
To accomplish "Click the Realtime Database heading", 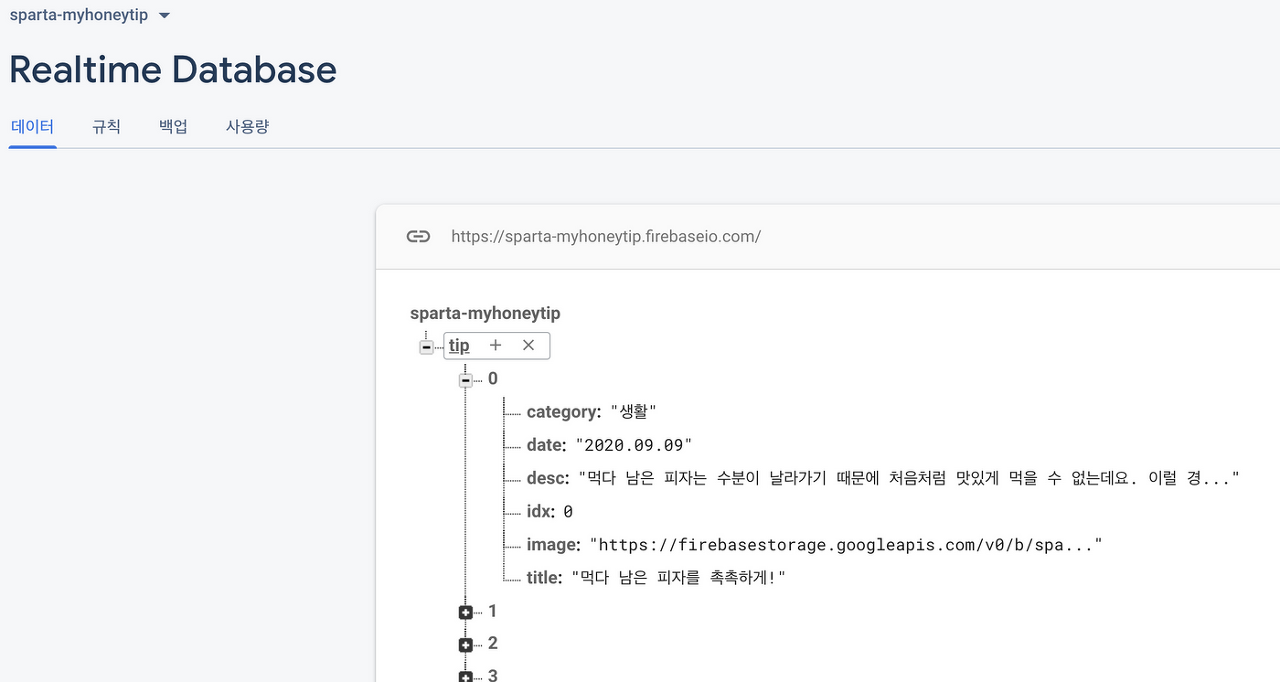I will [173, 70].
